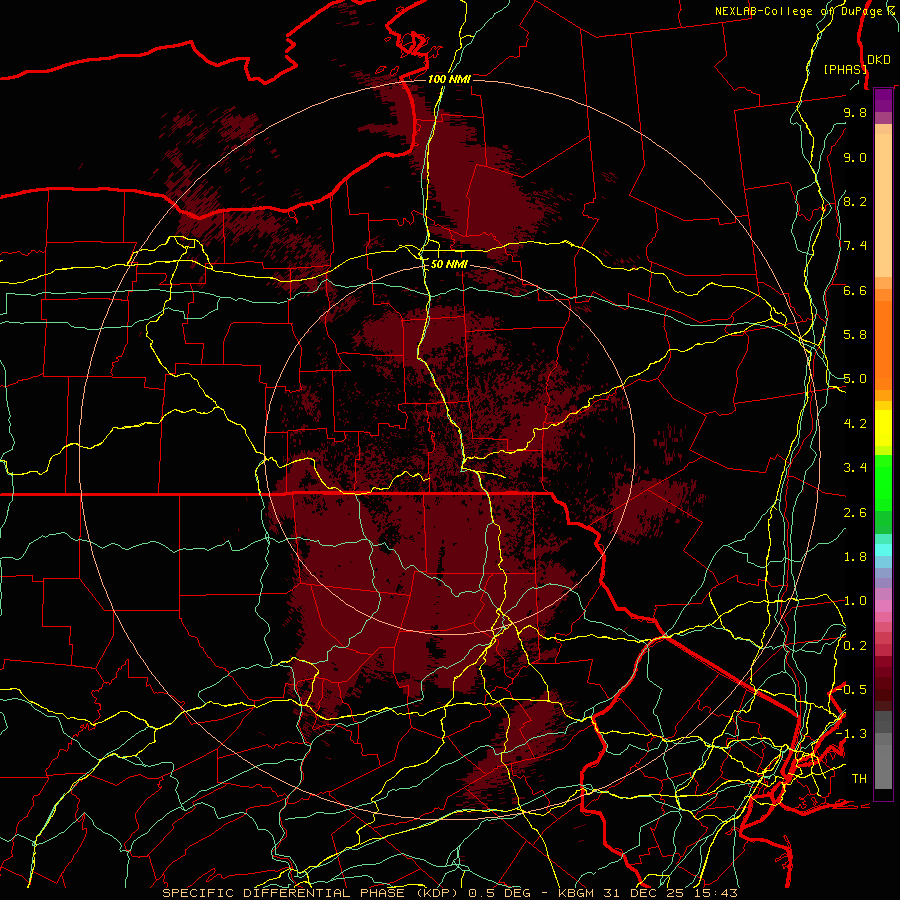Click the "100 NMI" range ring label
This screenshot has height=900, width=900.
tap(449, 79)
